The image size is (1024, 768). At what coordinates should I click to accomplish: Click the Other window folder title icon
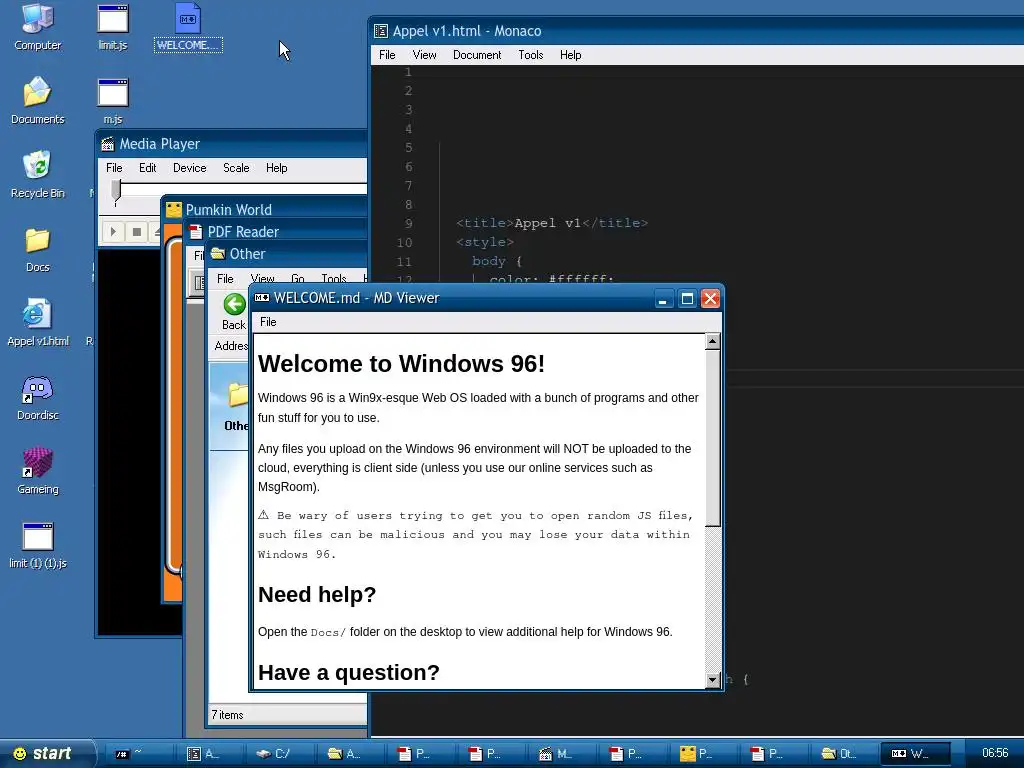tap(218, 253)
